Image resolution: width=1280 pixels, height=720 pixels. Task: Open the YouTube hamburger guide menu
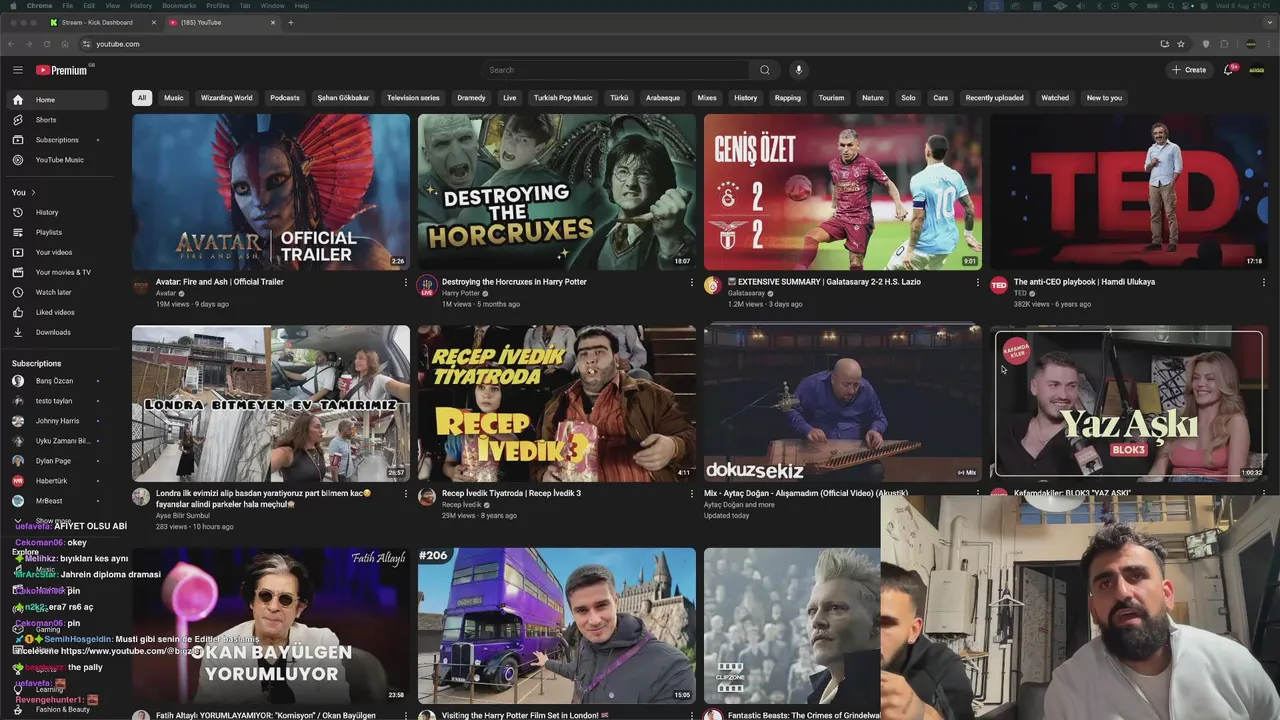coord(18,70)
